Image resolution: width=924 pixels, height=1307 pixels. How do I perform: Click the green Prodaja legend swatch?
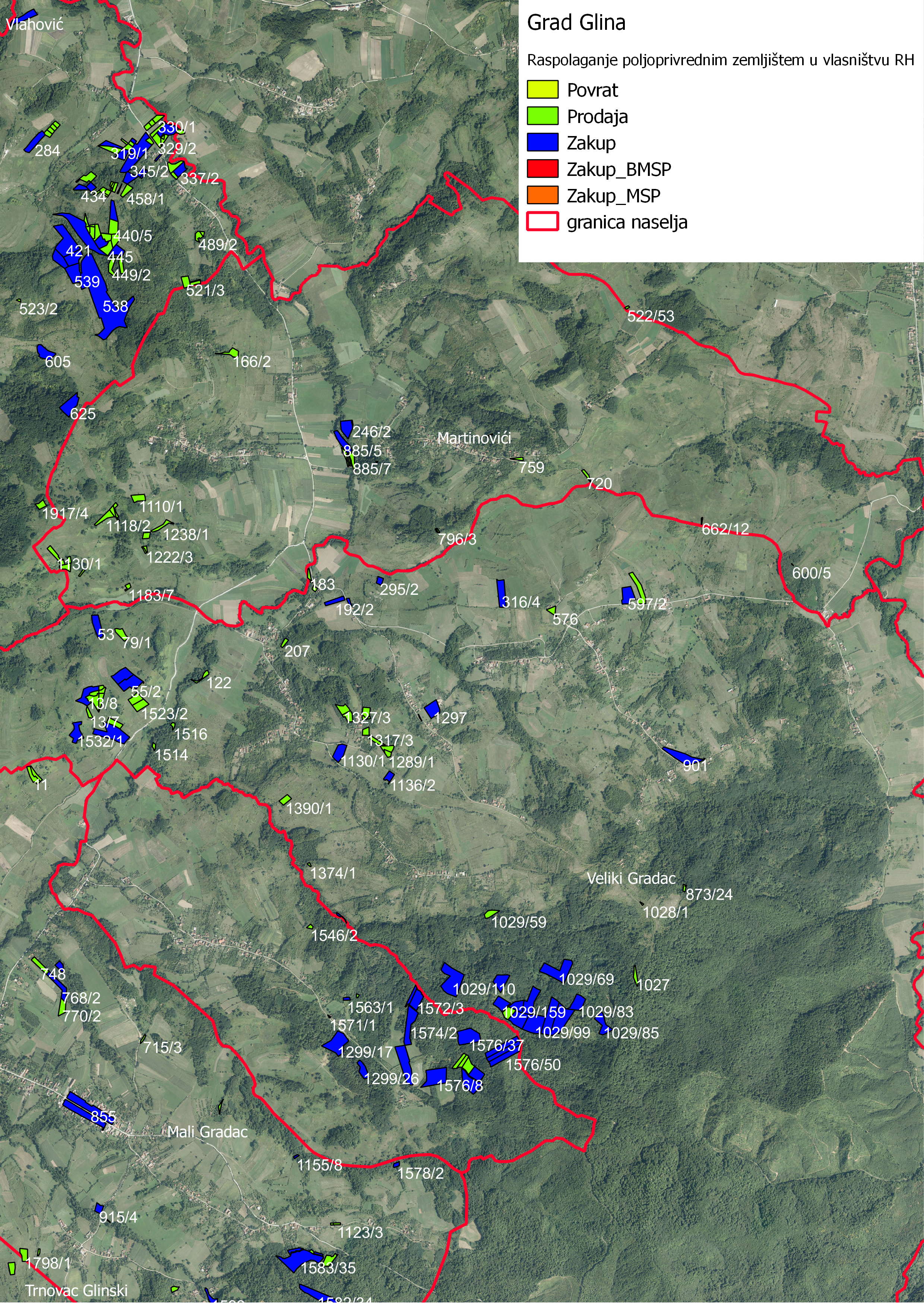tap(542, 116)
